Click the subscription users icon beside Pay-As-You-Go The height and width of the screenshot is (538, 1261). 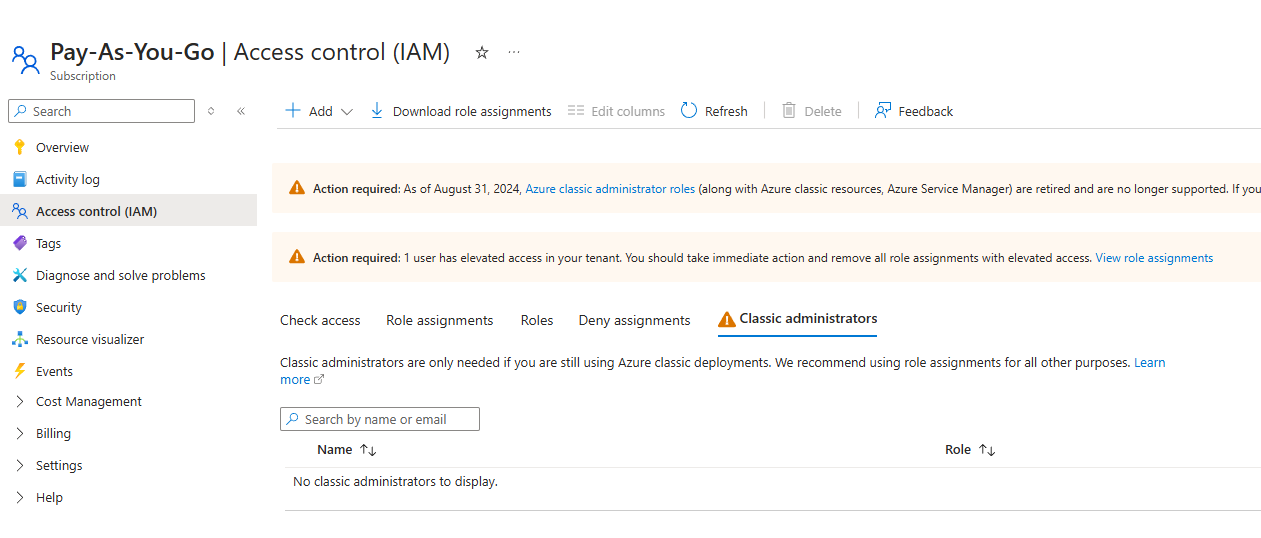point(25,60)
